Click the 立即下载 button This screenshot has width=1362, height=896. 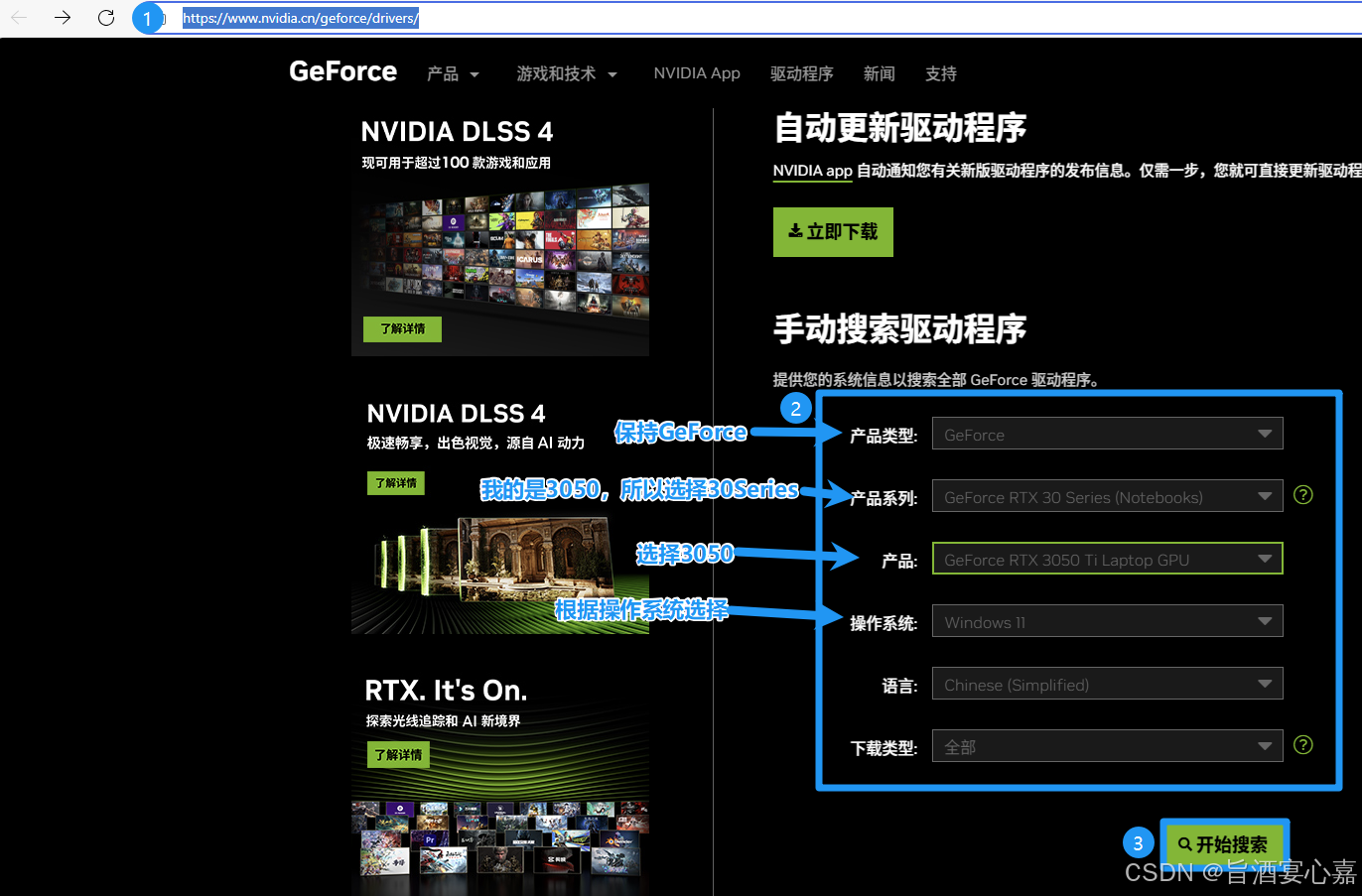point(833,232)
